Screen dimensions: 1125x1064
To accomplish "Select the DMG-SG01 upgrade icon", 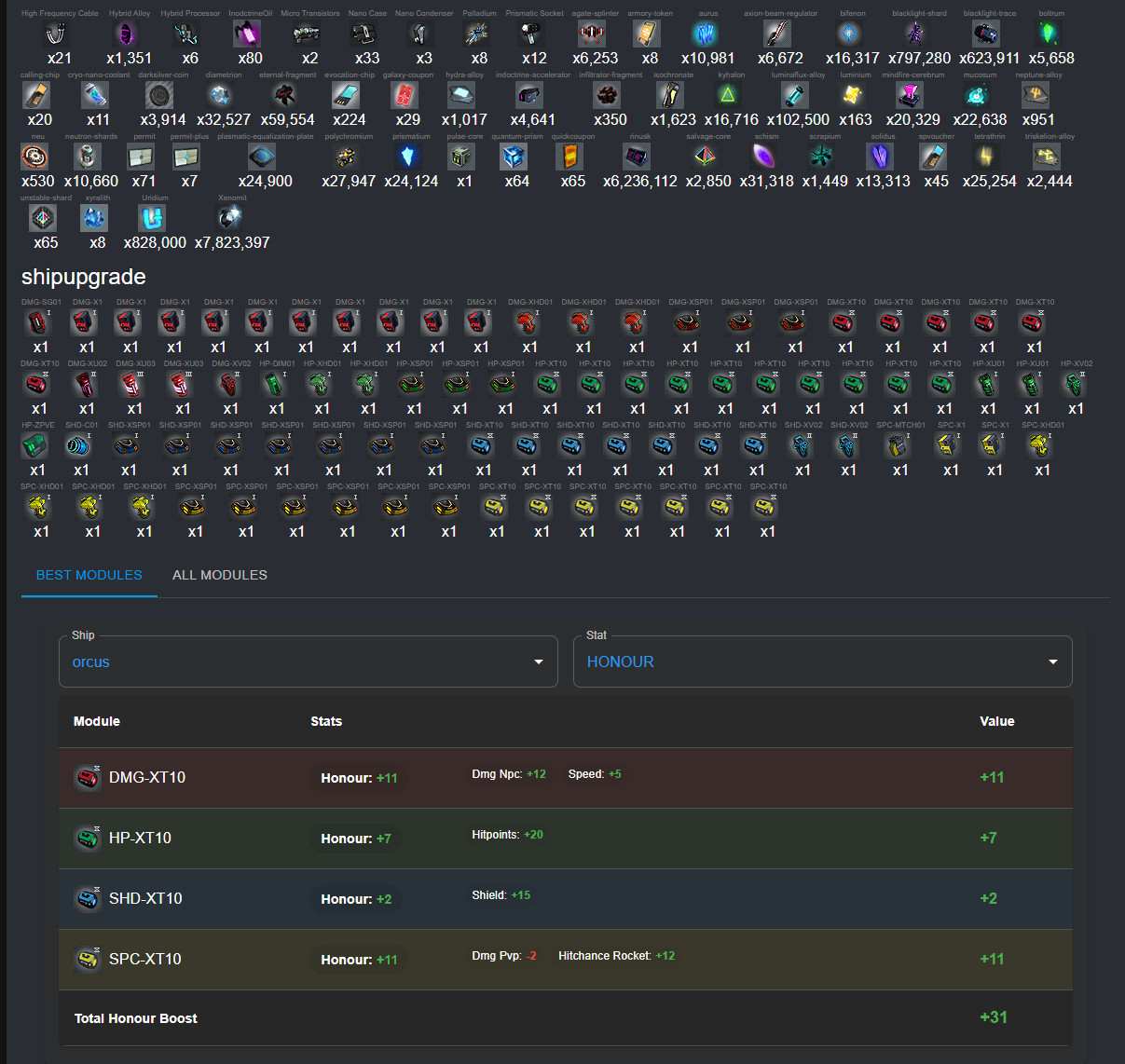I will coord(38,322).
